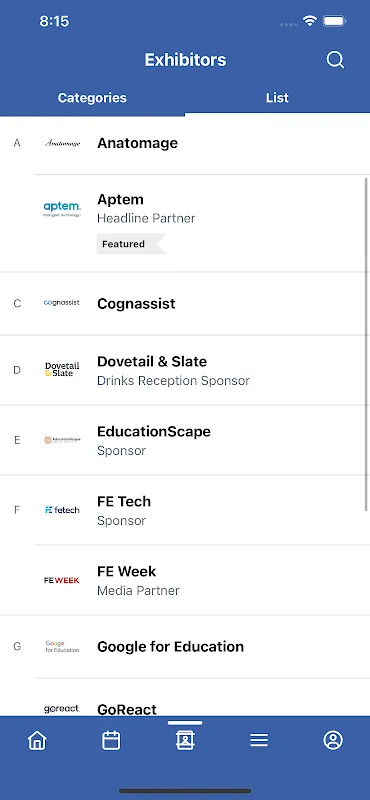Switch to the Categories tab
The width and height of the screenshot is (370, 800).
point(92,97)
